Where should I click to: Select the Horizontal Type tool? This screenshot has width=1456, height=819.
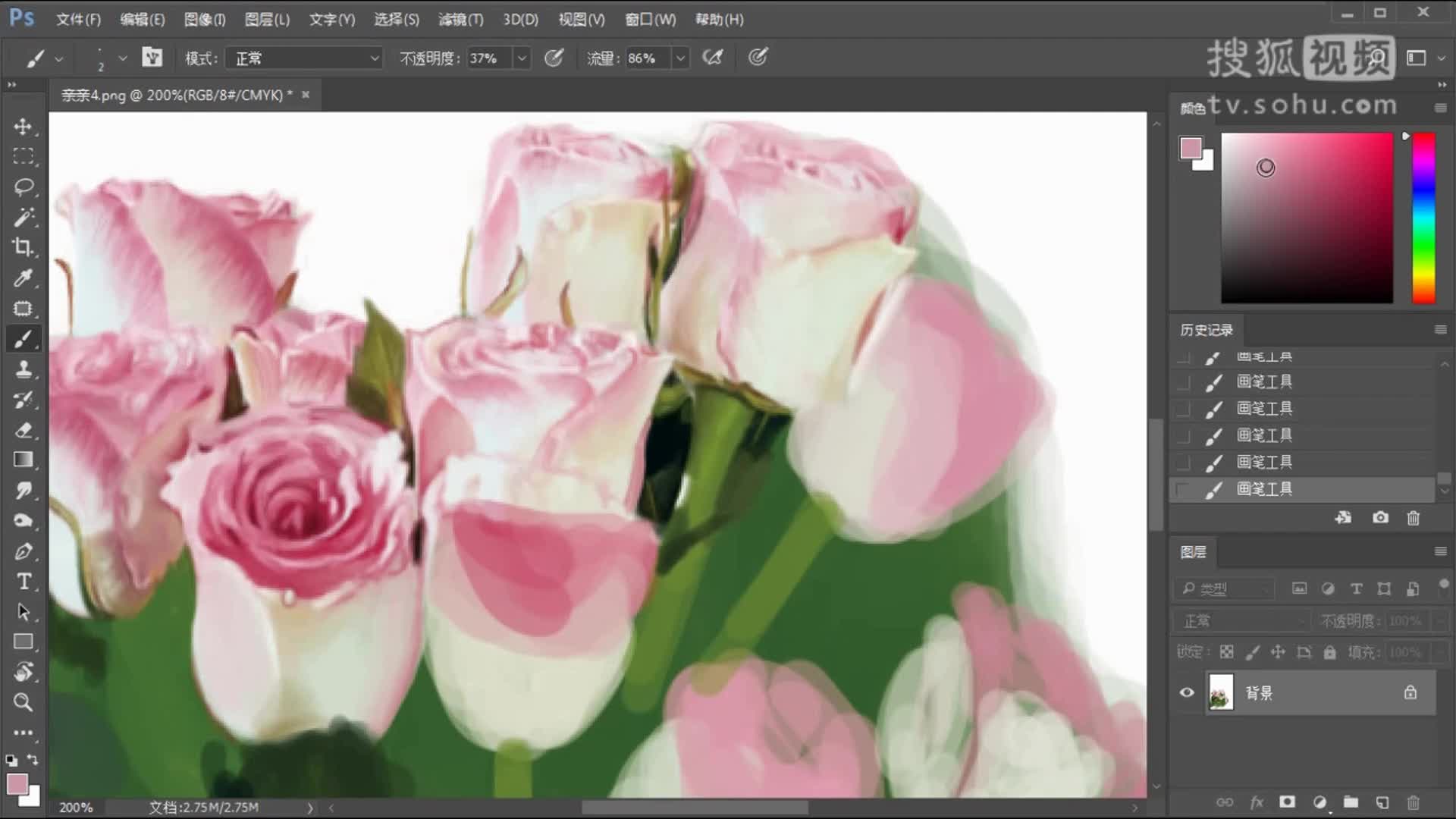coord(24,582)
